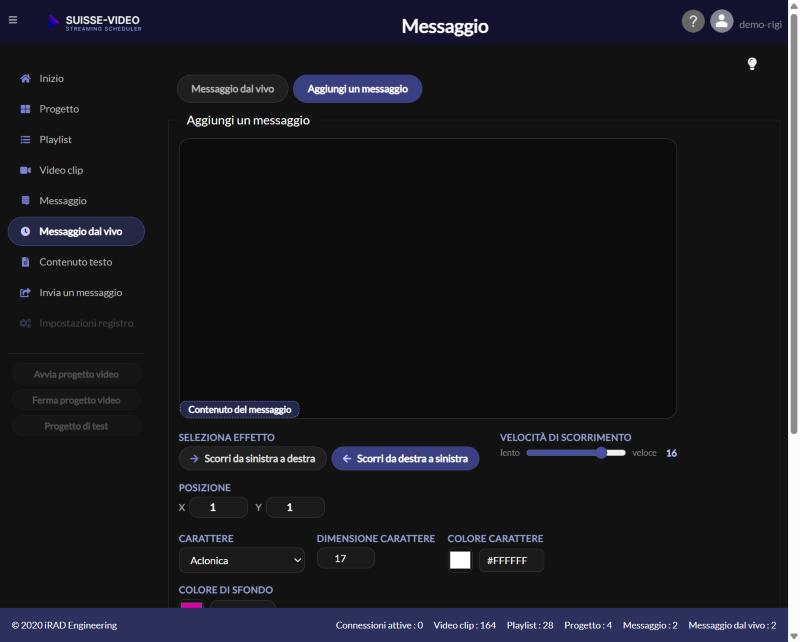Select Scorri da destra a sinistra effect
The width and height of the screenshot is (800, 642).
[x=405, y=459]
